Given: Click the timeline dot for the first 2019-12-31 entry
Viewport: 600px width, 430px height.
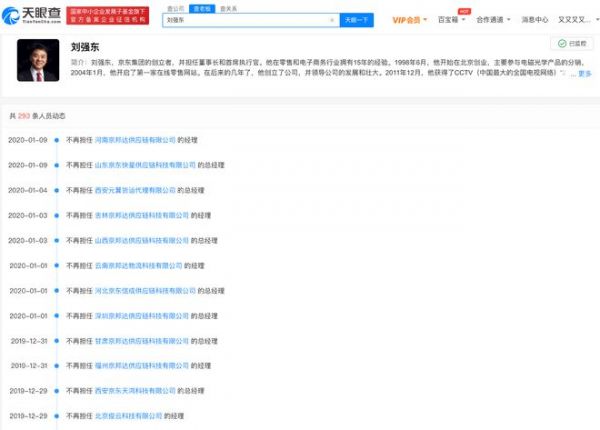Looking at the screenshot, I should [57, 341].
